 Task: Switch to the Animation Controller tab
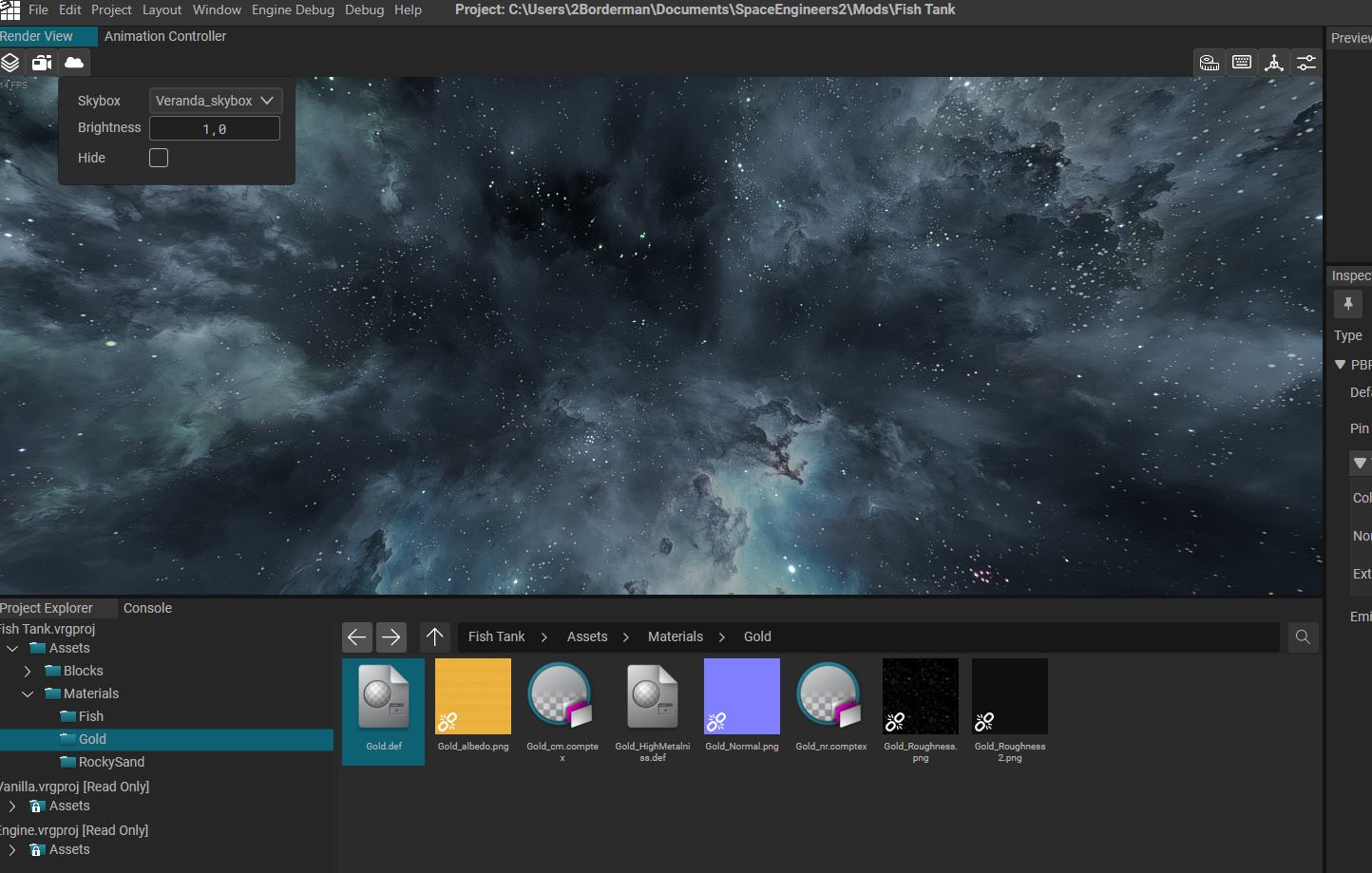(165, 36)
